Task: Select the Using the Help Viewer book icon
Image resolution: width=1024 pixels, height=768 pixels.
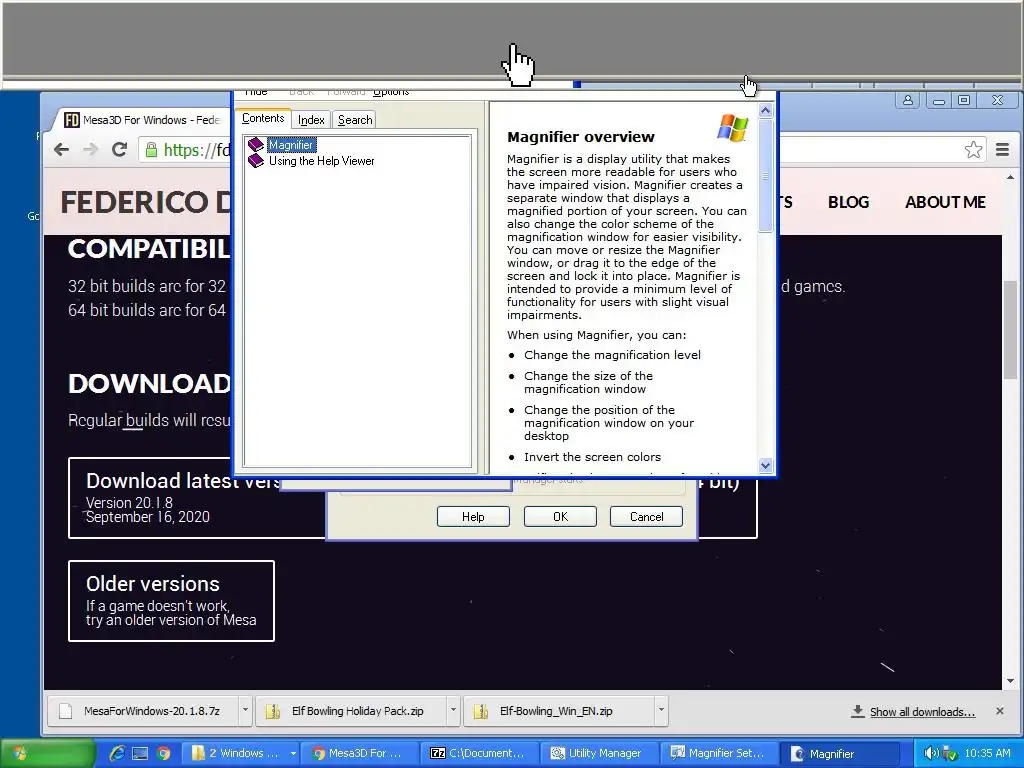Action: 256,161
